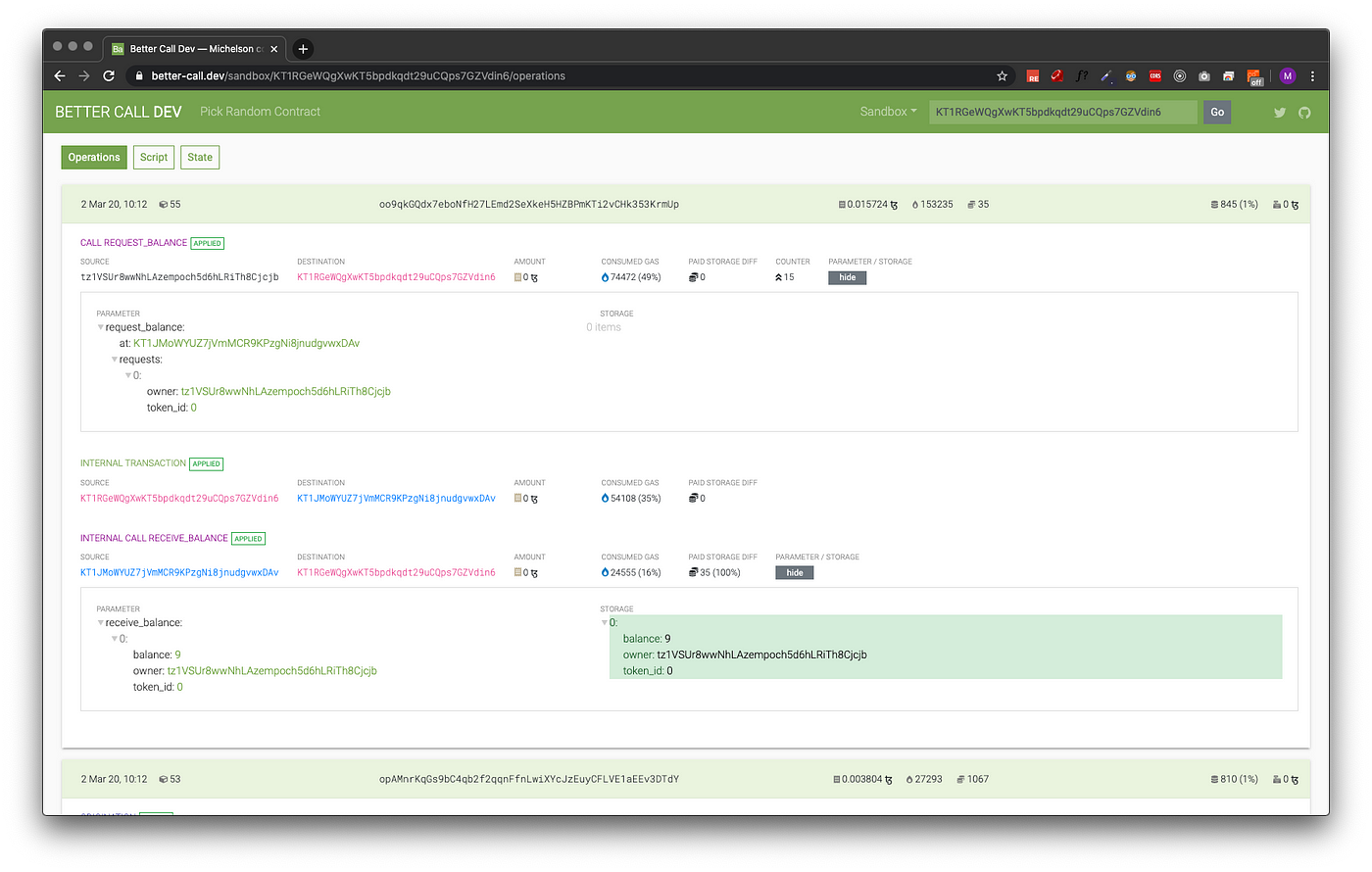Click the CALL REQUEST_BALANCE heading

click(x=133, y=243)
